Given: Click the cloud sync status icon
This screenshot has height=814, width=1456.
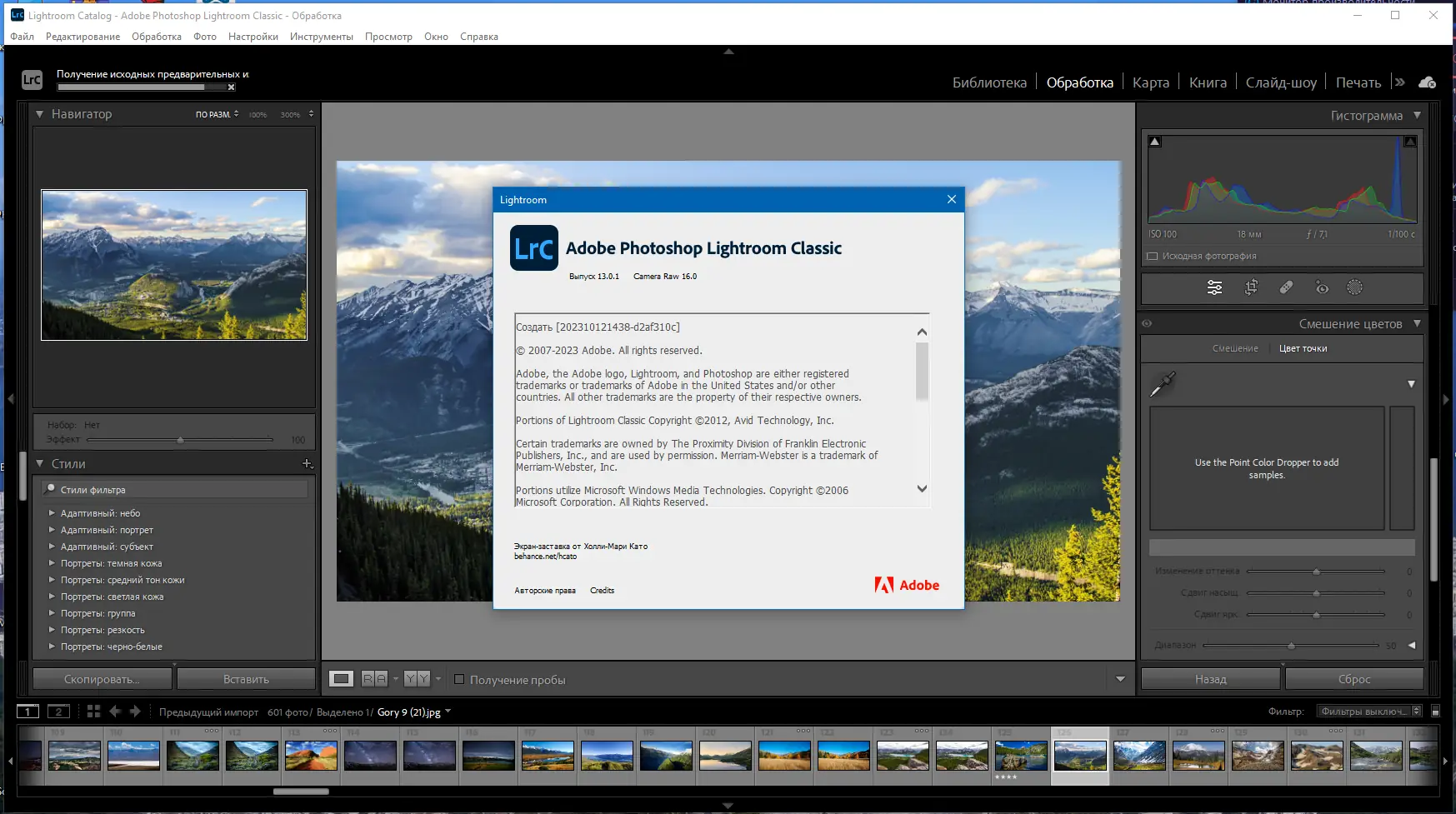Looking at the screenshot, I should pyautogui.click(x=1428, y=82).
